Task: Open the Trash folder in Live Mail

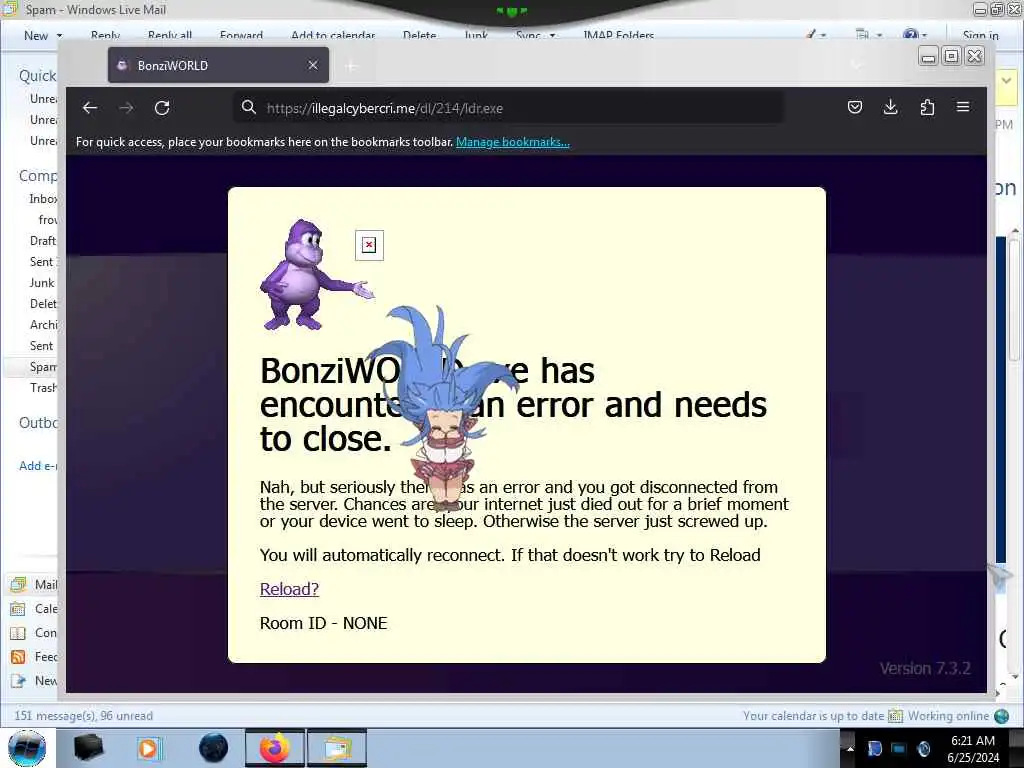Action: click(x=43, y=388)
